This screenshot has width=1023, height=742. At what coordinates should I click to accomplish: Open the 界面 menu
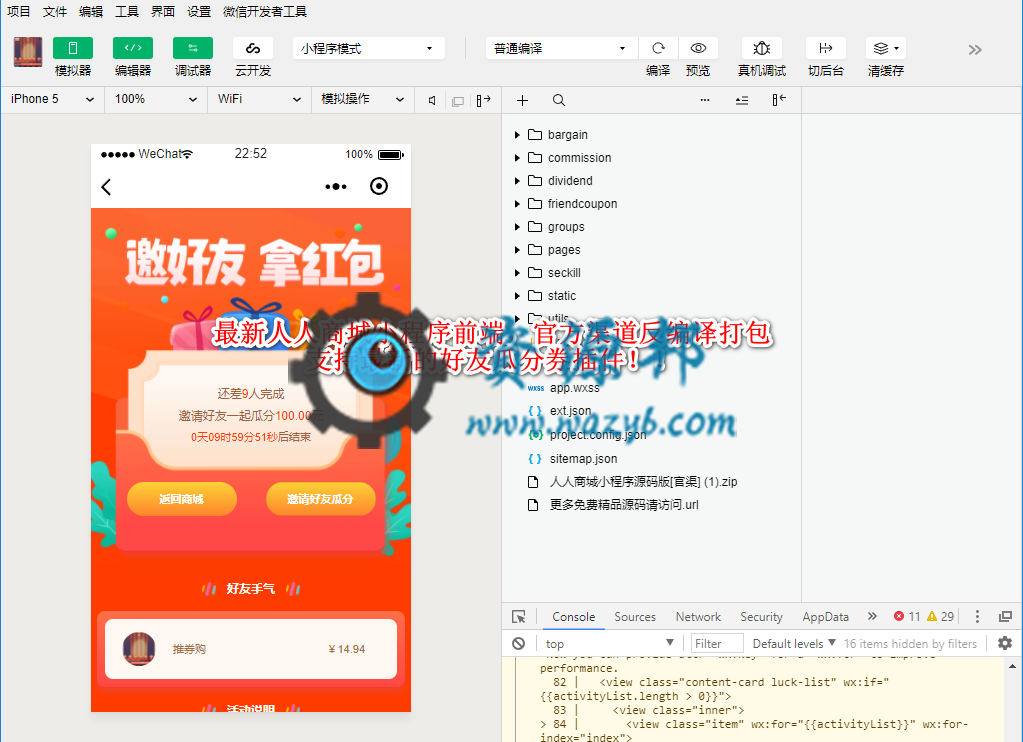click(x=162, y=12)
